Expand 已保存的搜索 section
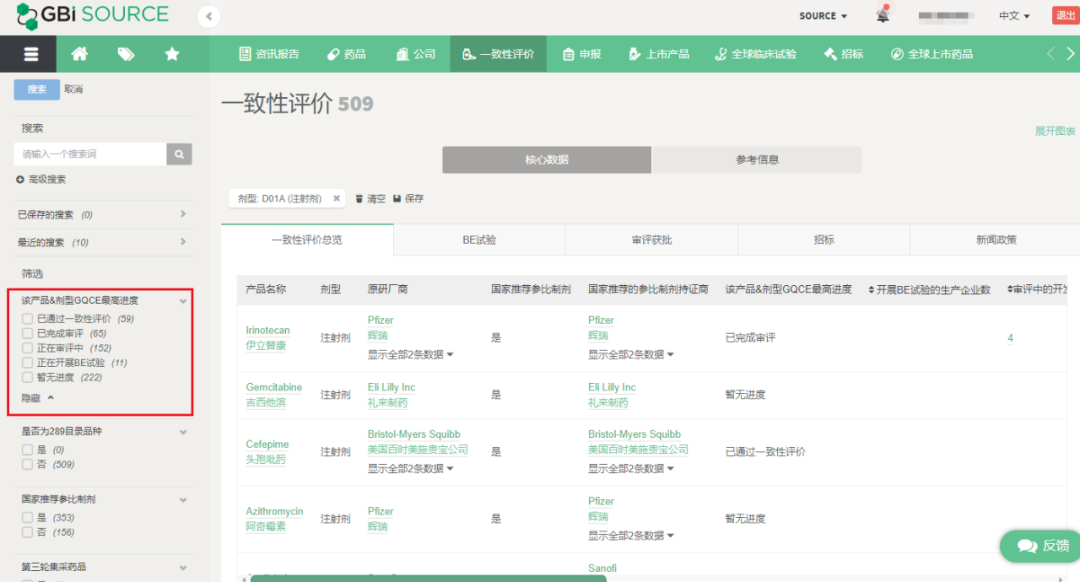This screenshot has height=582, width=1080. (x=183, y=215)
